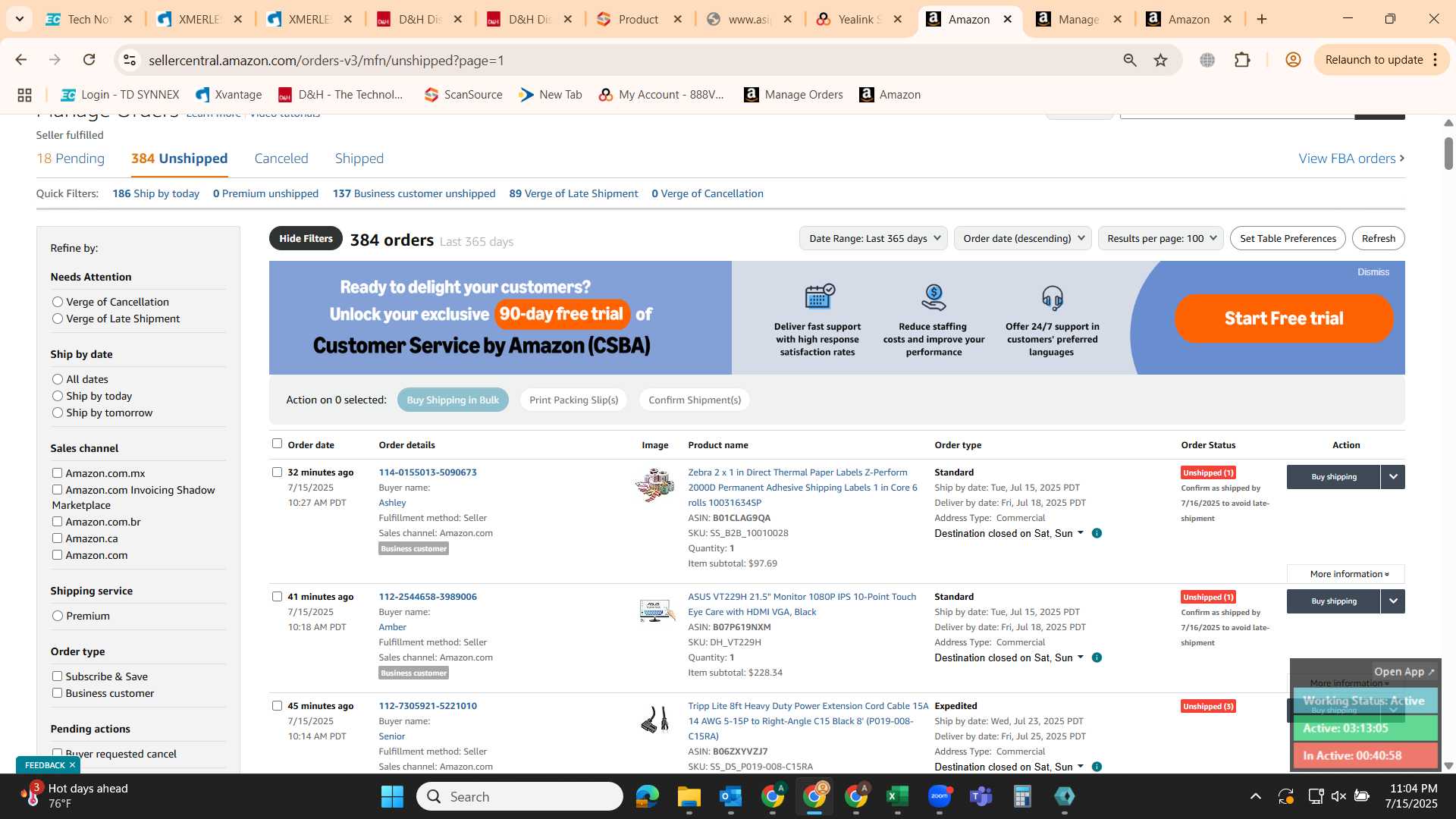Select Premium shipping service radio
1456x819 pixels.
pyautogui.click(x=58, y=616)
